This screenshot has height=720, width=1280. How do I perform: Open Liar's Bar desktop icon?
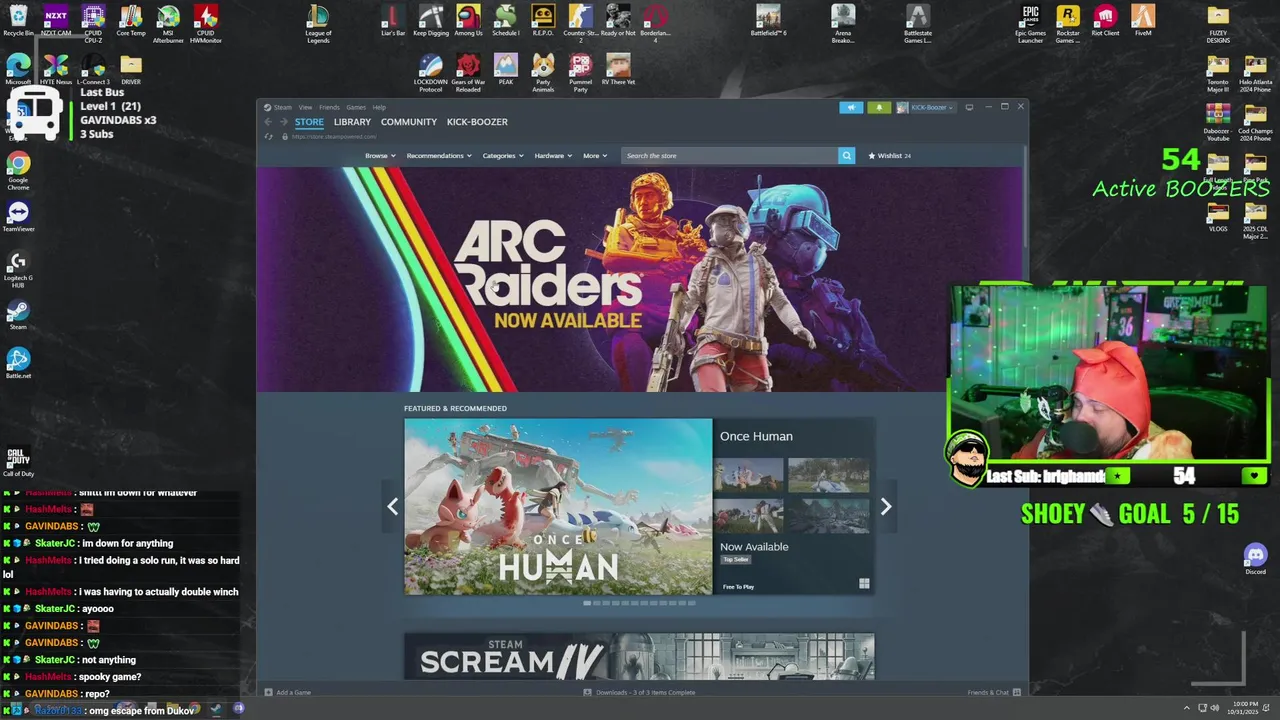tap(393, 21)
